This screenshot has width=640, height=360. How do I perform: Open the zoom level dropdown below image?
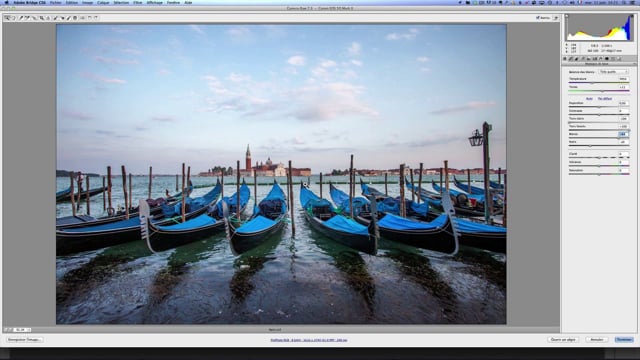coord(22,329)
